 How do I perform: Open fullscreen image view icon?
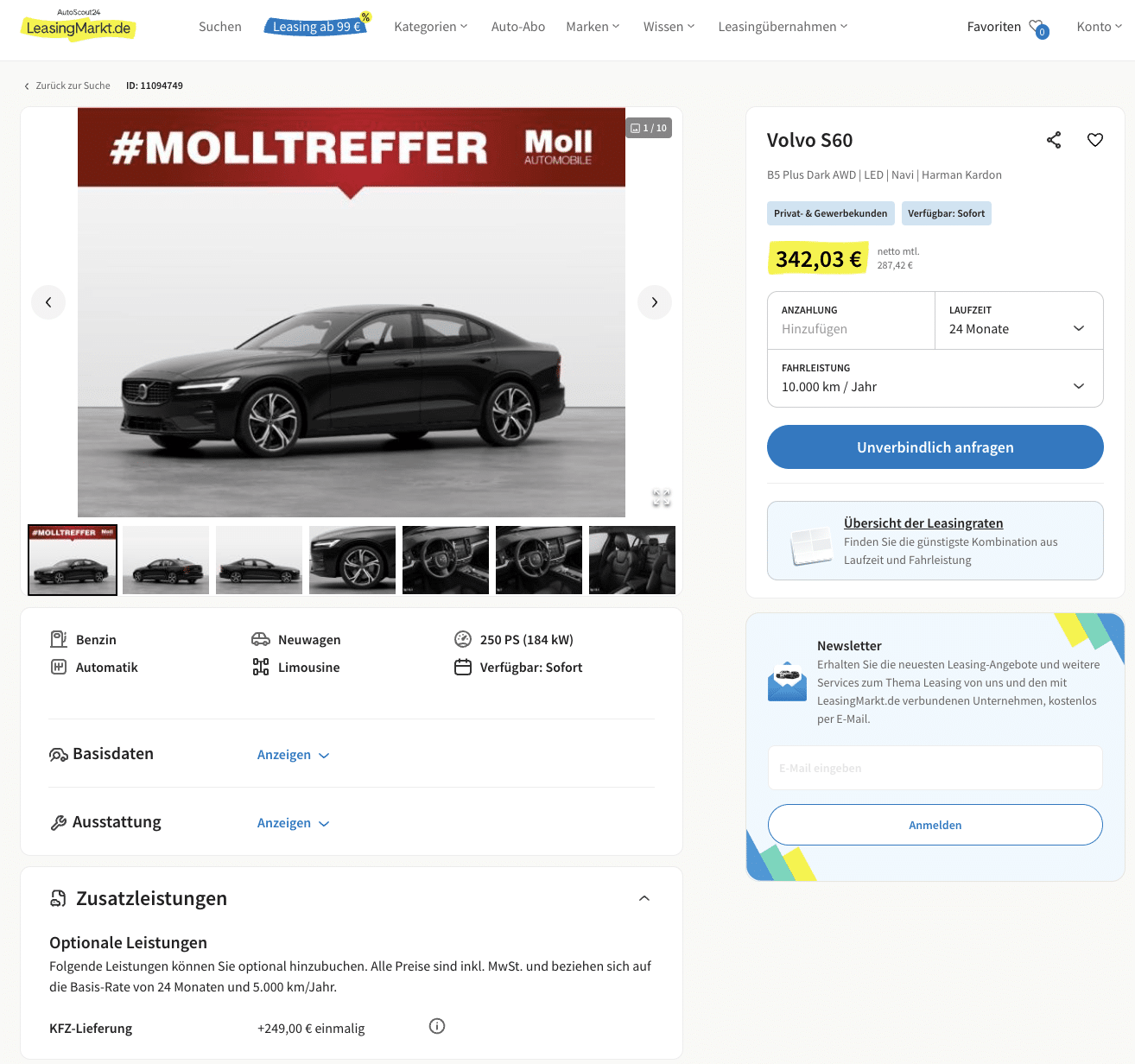click(x=662, y=497)
